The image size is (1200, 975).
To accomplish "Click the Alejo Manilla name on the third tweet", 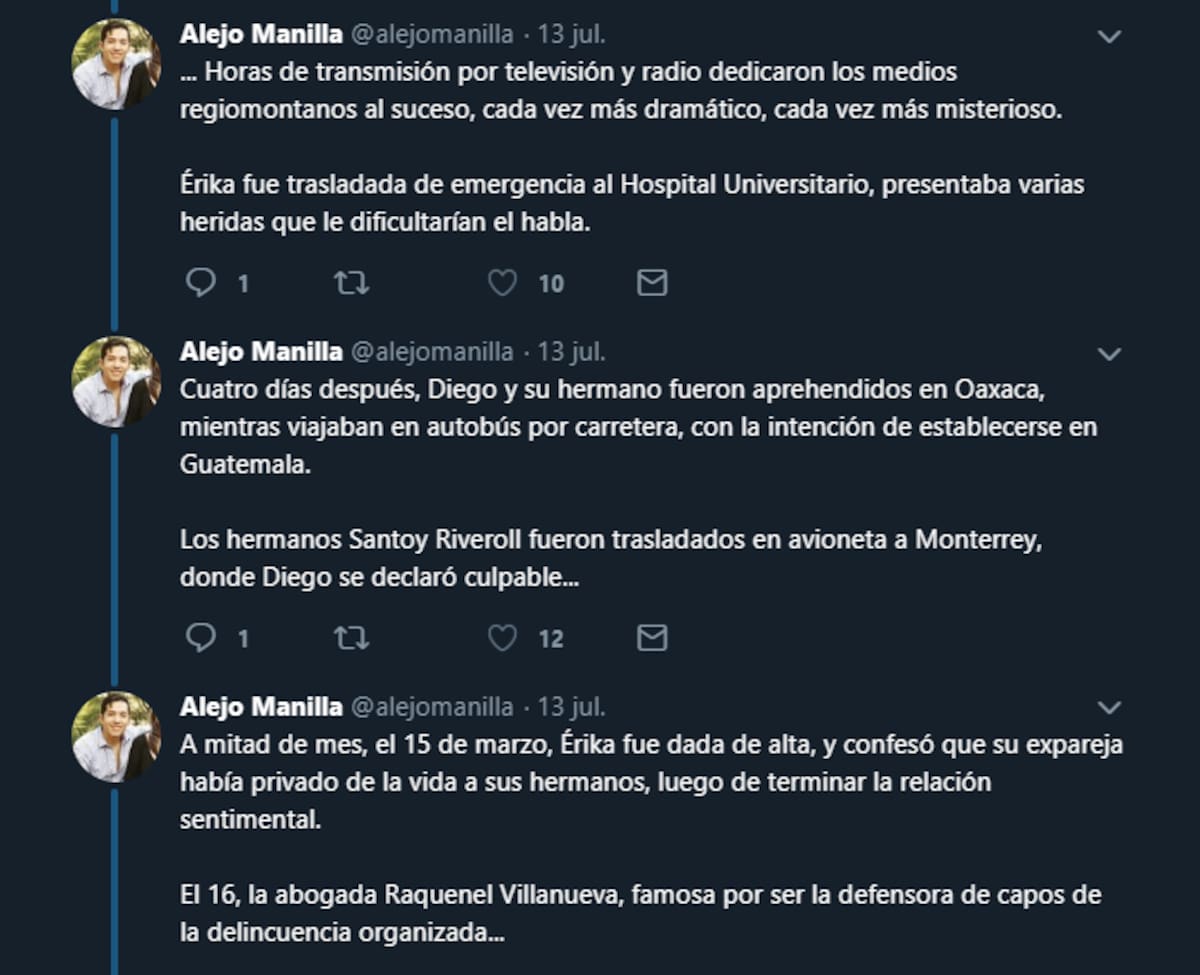I will coord(261,707).
